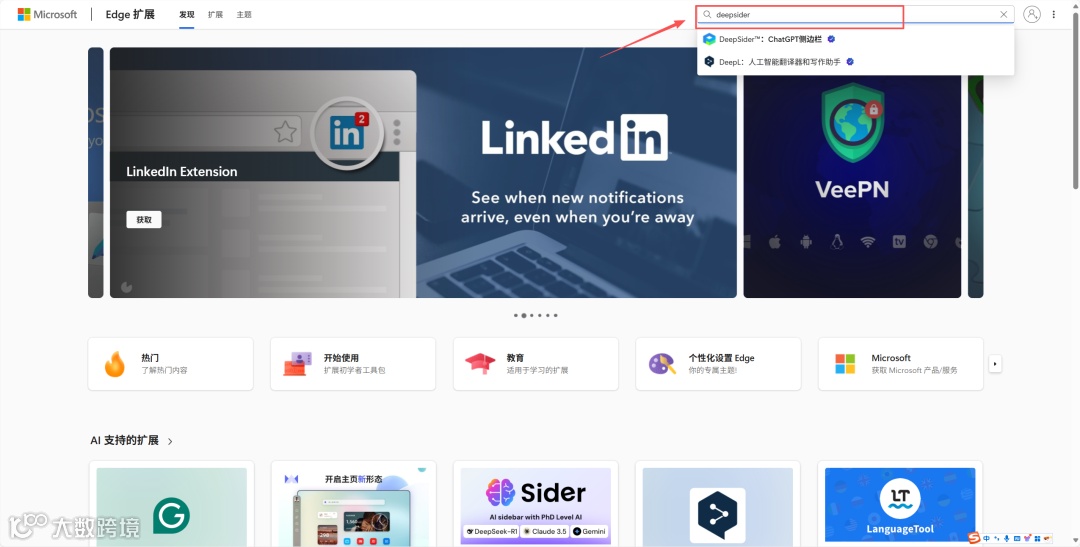Select the first carousel dot
The image size is (1080, 547).
tap(516, 316)
